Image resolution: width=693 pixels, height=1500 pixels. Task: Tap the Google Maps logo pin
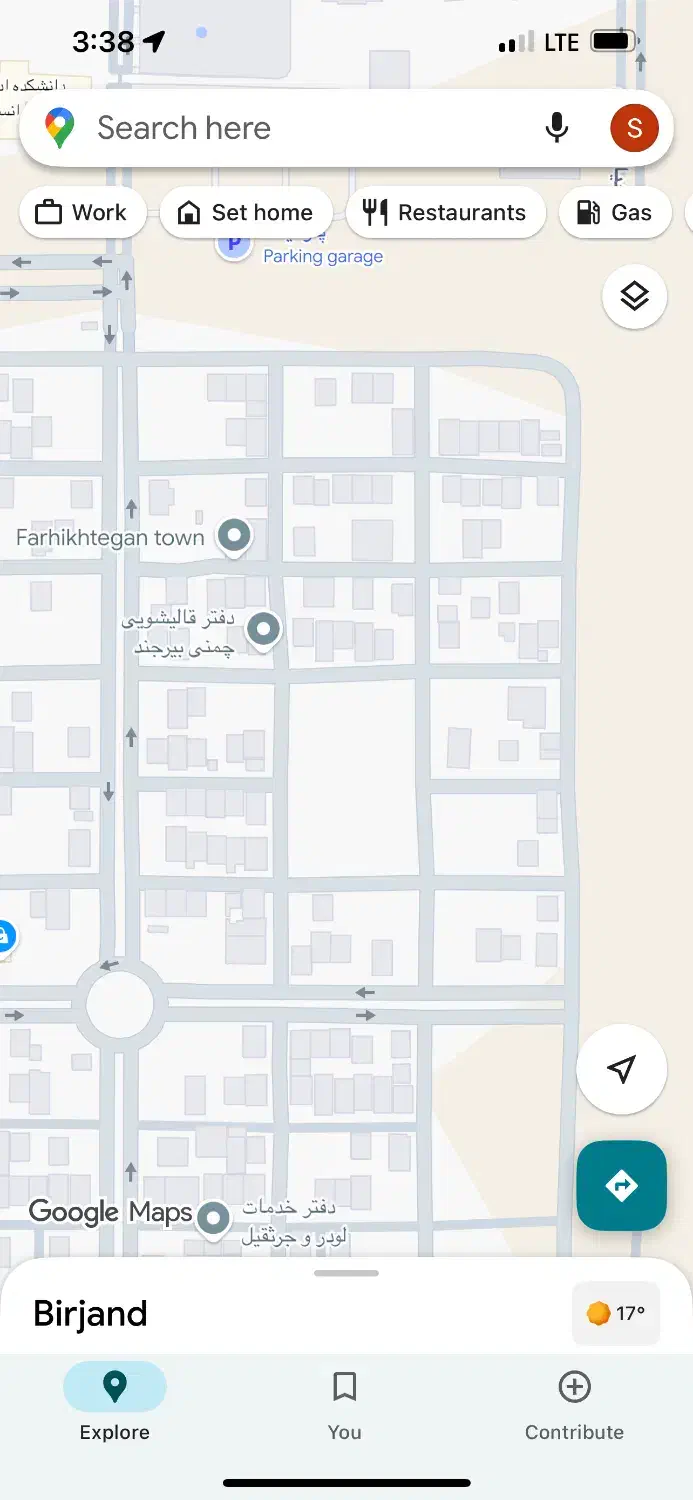(x=60, y=128)
